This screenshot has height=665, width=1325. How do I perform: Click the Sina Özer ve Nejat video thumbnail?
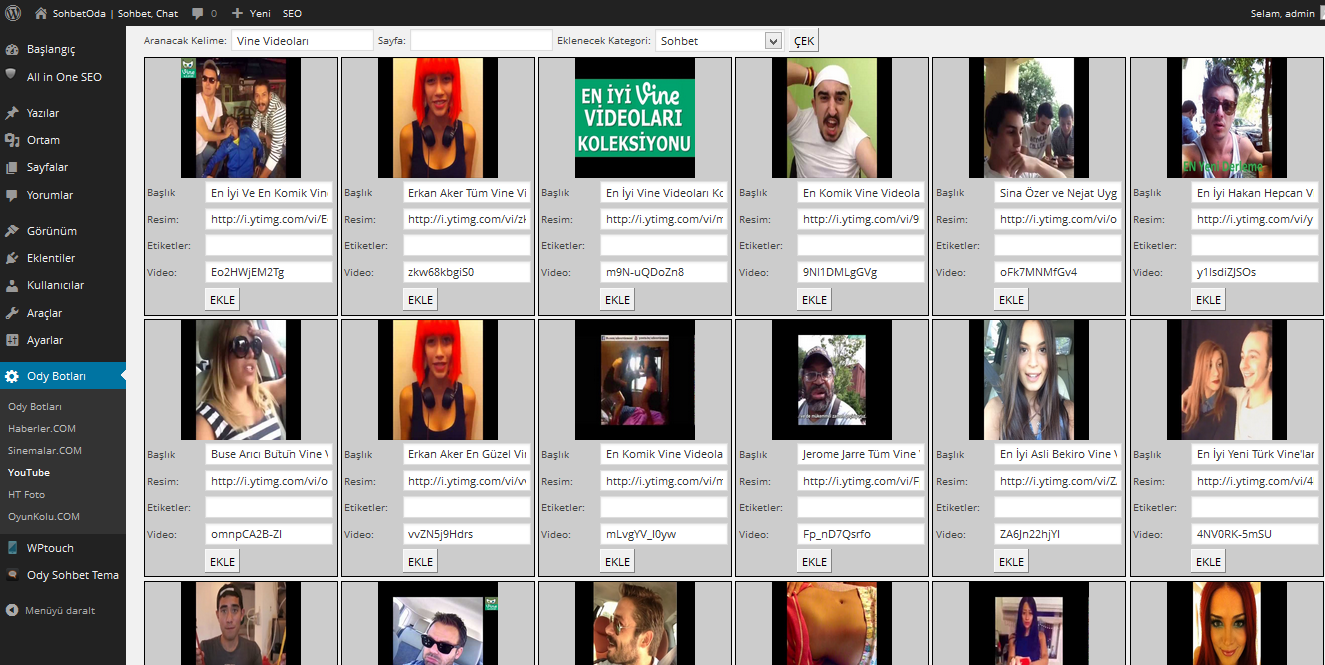point(1029,118)
